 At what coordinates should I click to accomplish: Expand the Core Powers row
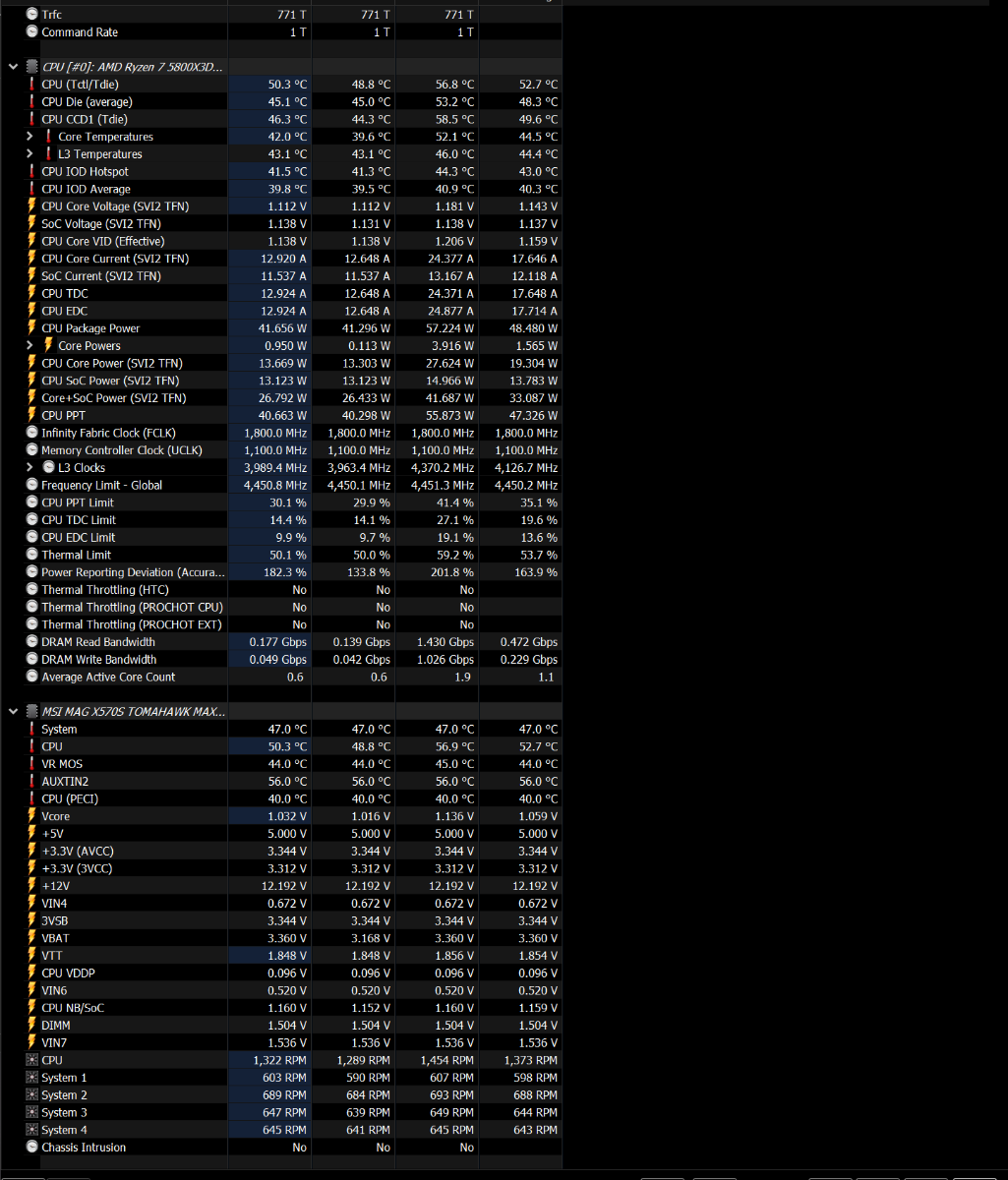tap(30, 346)
